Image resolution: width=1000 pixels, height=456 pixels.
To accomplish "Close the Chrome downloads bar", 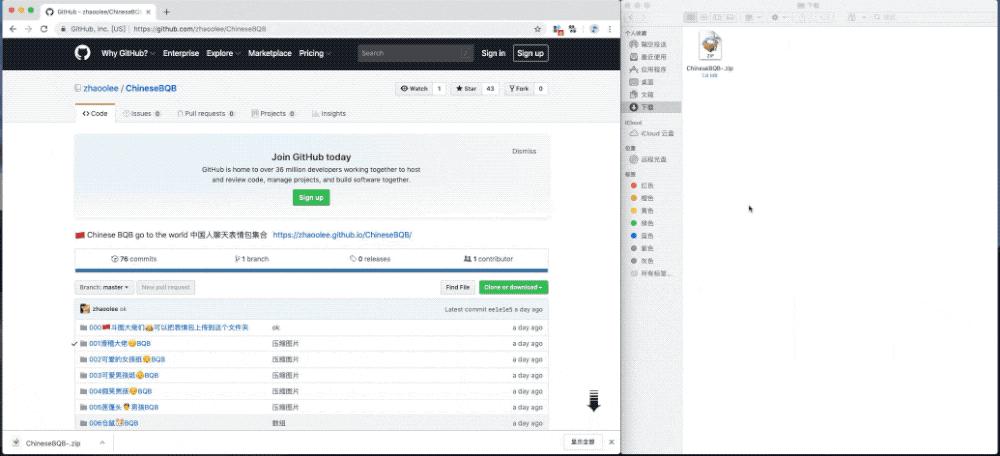I will [x=612, y=442].
